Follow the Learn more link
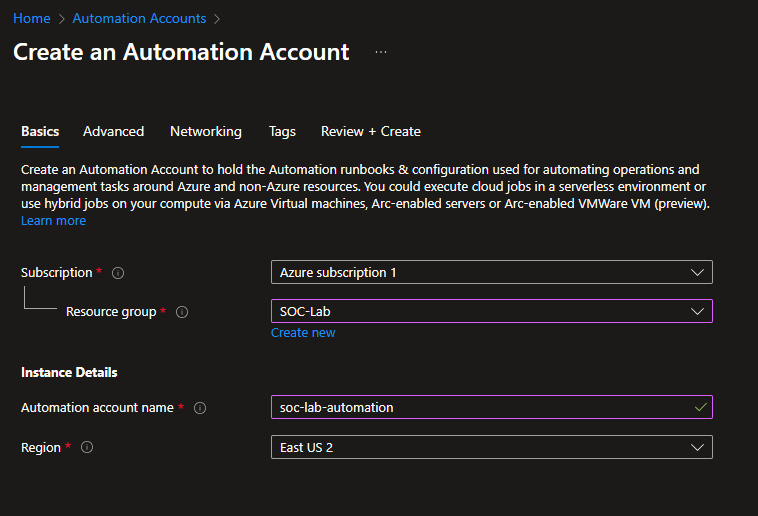 pos(53,220)
